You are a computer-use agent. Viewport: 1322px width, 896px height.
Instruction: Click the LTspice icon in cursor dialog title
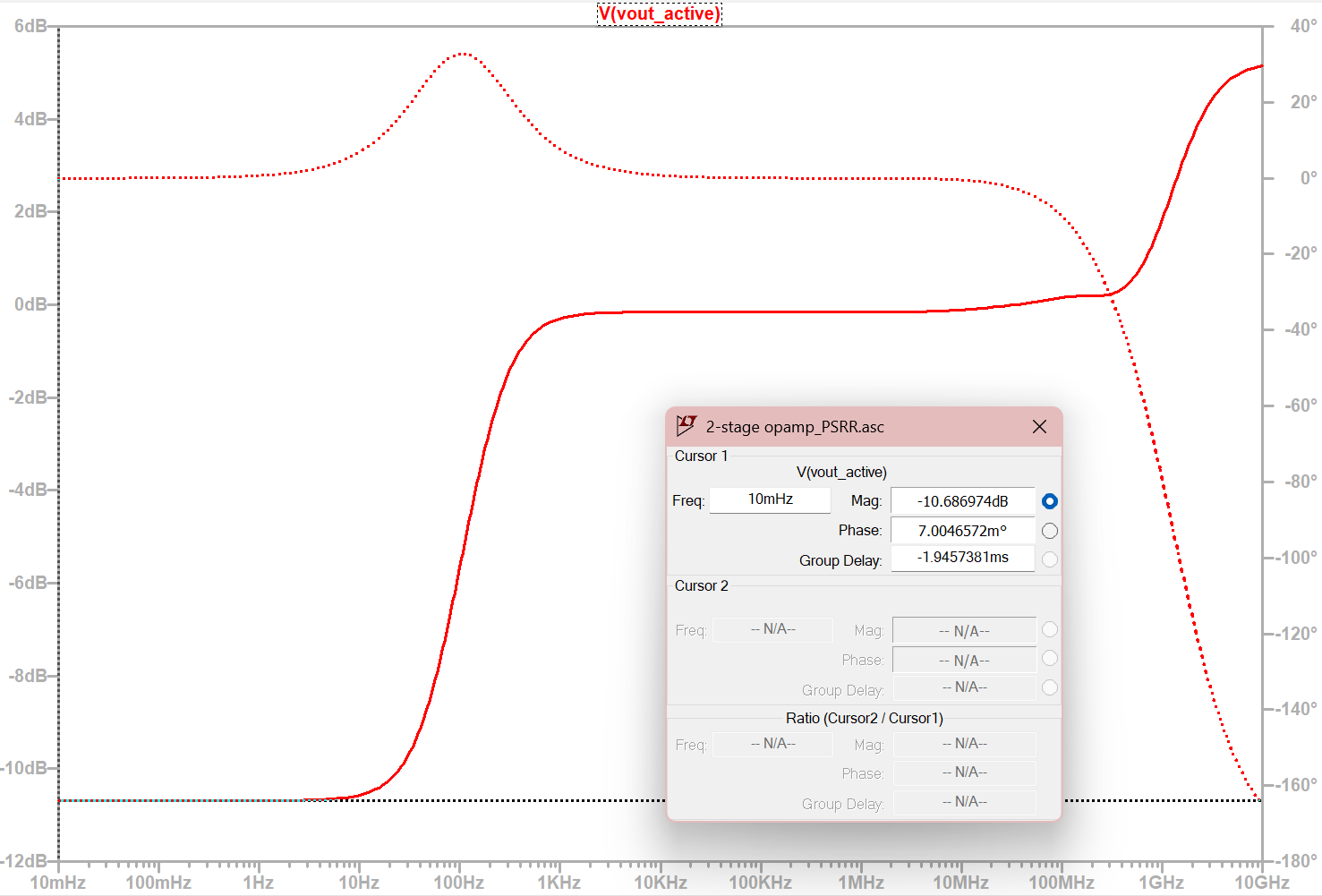[687, 425]
